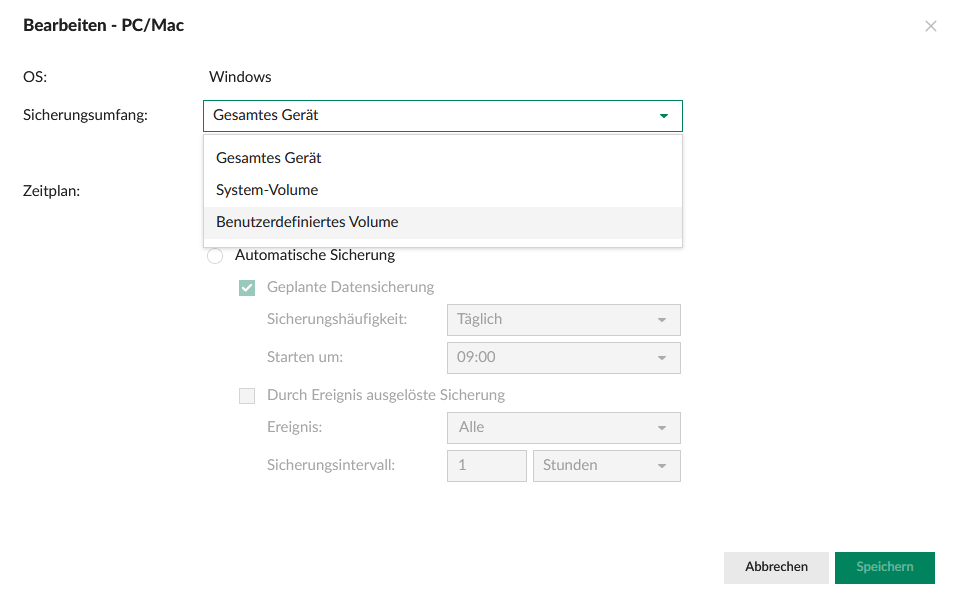Click the arrow beside 09:00 start time
Screen dimensions: 955x595
point(661,358)
